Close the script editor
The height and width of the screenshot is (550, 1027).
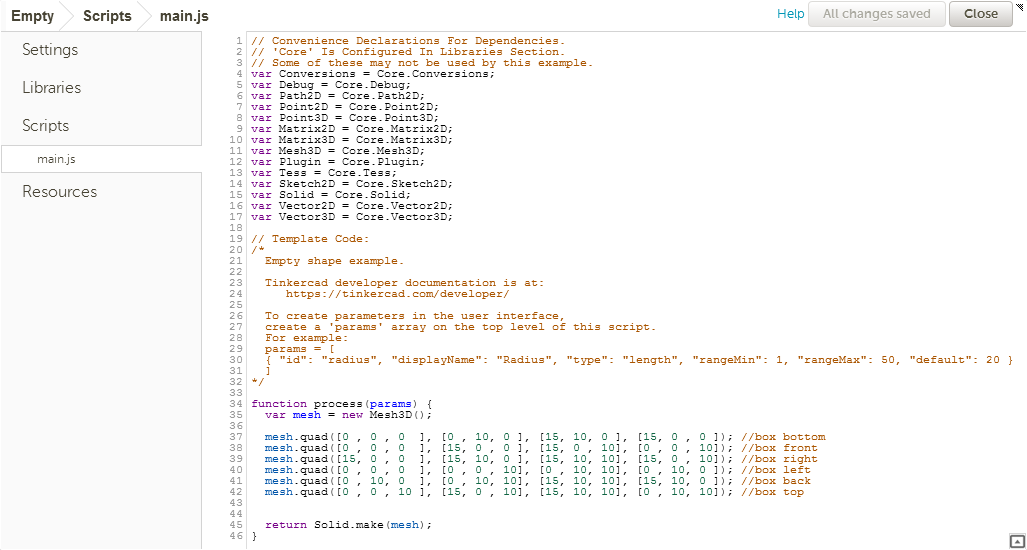click(x=980, y=14)
